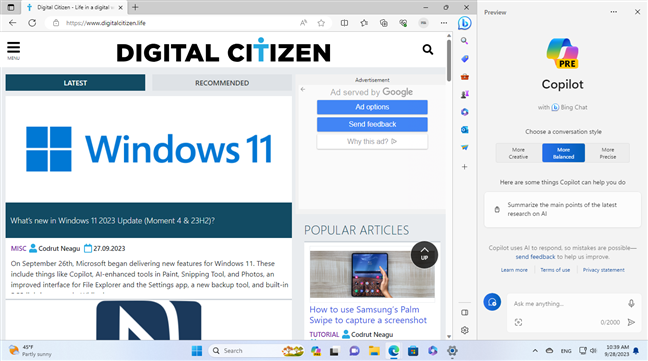Image resolution: width=648 pixels, height=361 pixels.
Task: Open File Explorer from taskbar
Action: tap(374, 351)
